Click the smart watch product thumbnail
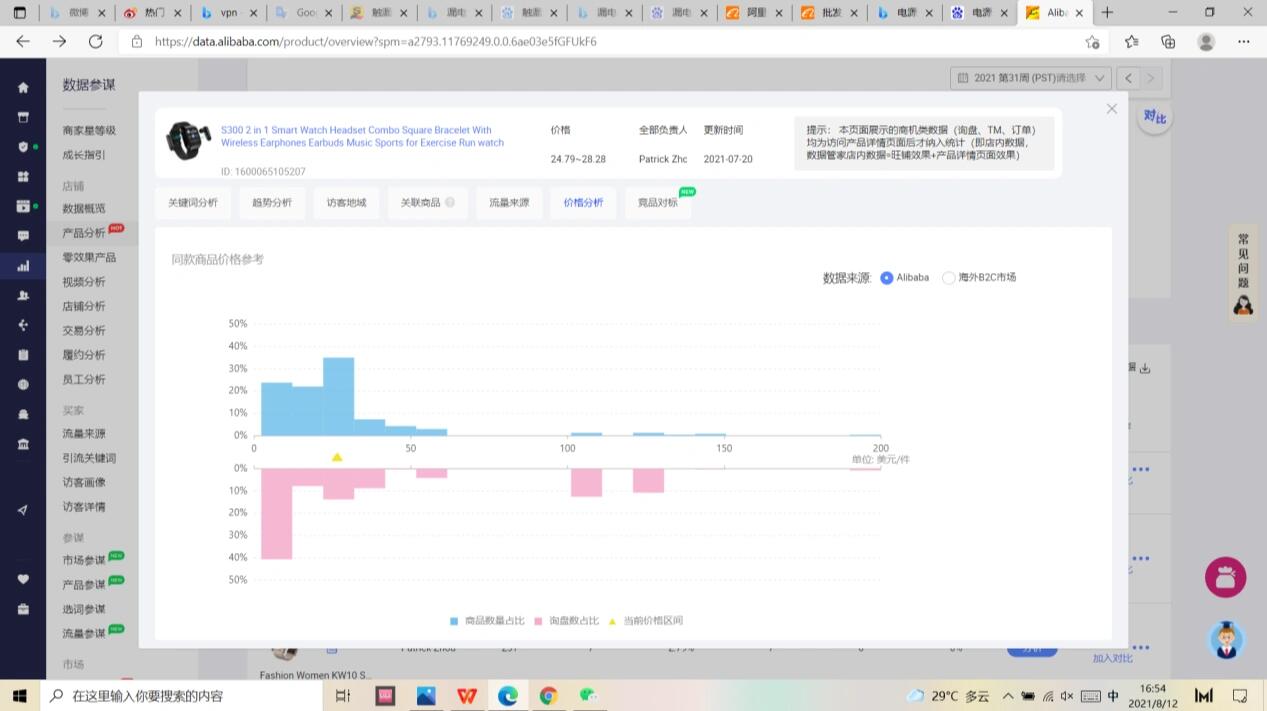The width and height of the screenshot is (1267, 711). (x=188, y=140)
